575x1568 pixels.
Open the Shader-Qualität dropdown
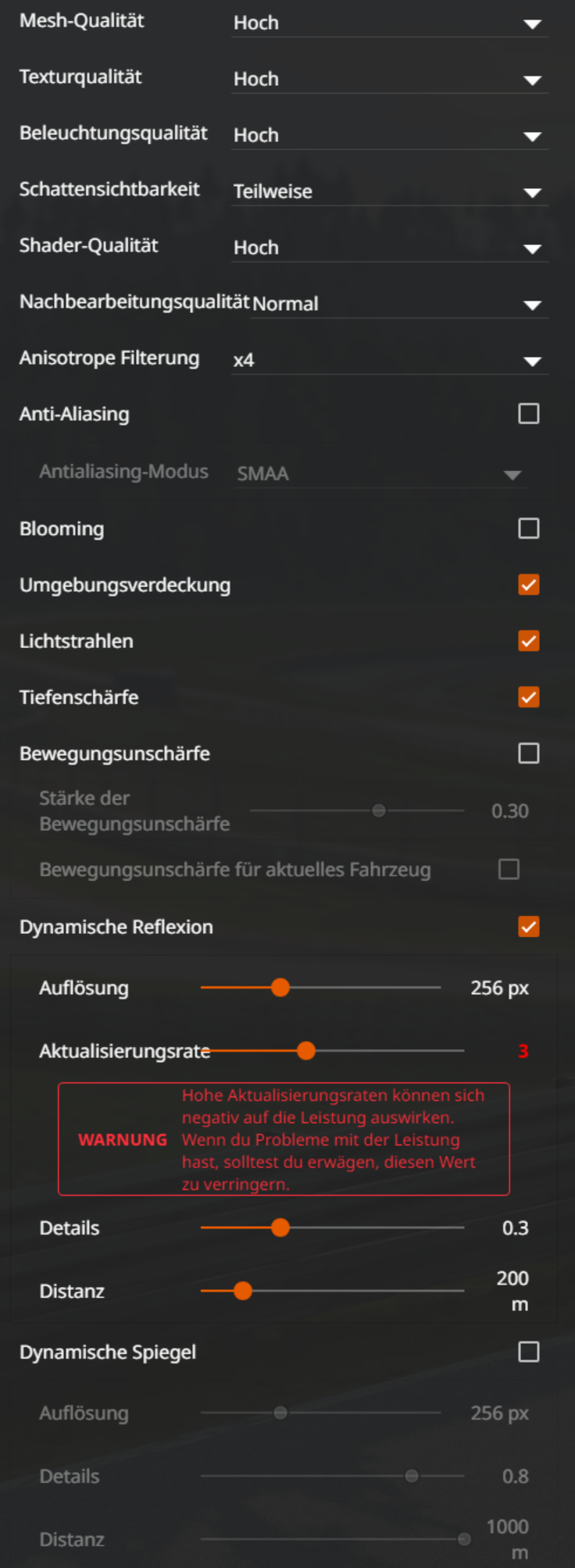389,248
